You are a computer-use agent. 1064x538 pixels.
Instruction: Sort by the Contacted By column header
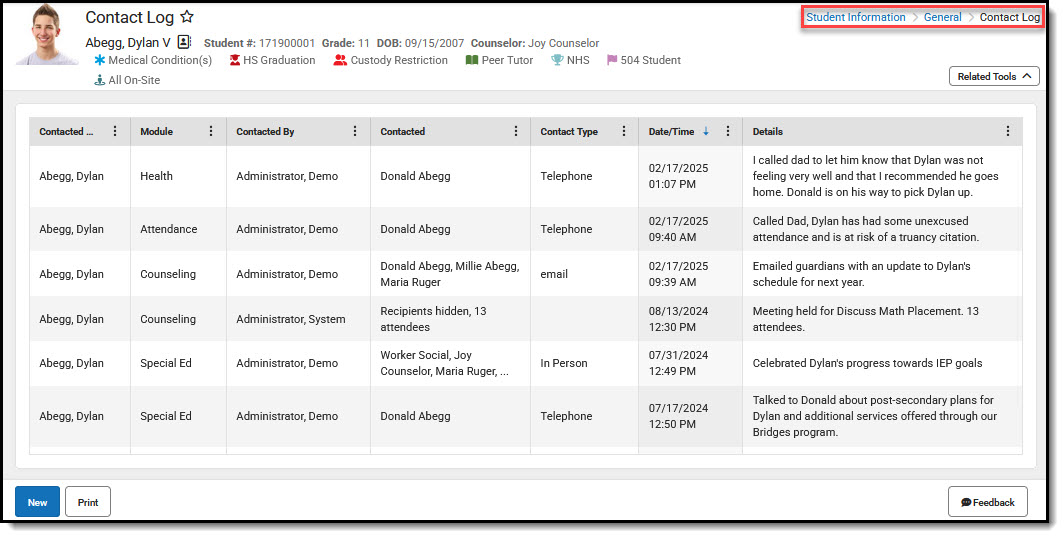[265, 132]
